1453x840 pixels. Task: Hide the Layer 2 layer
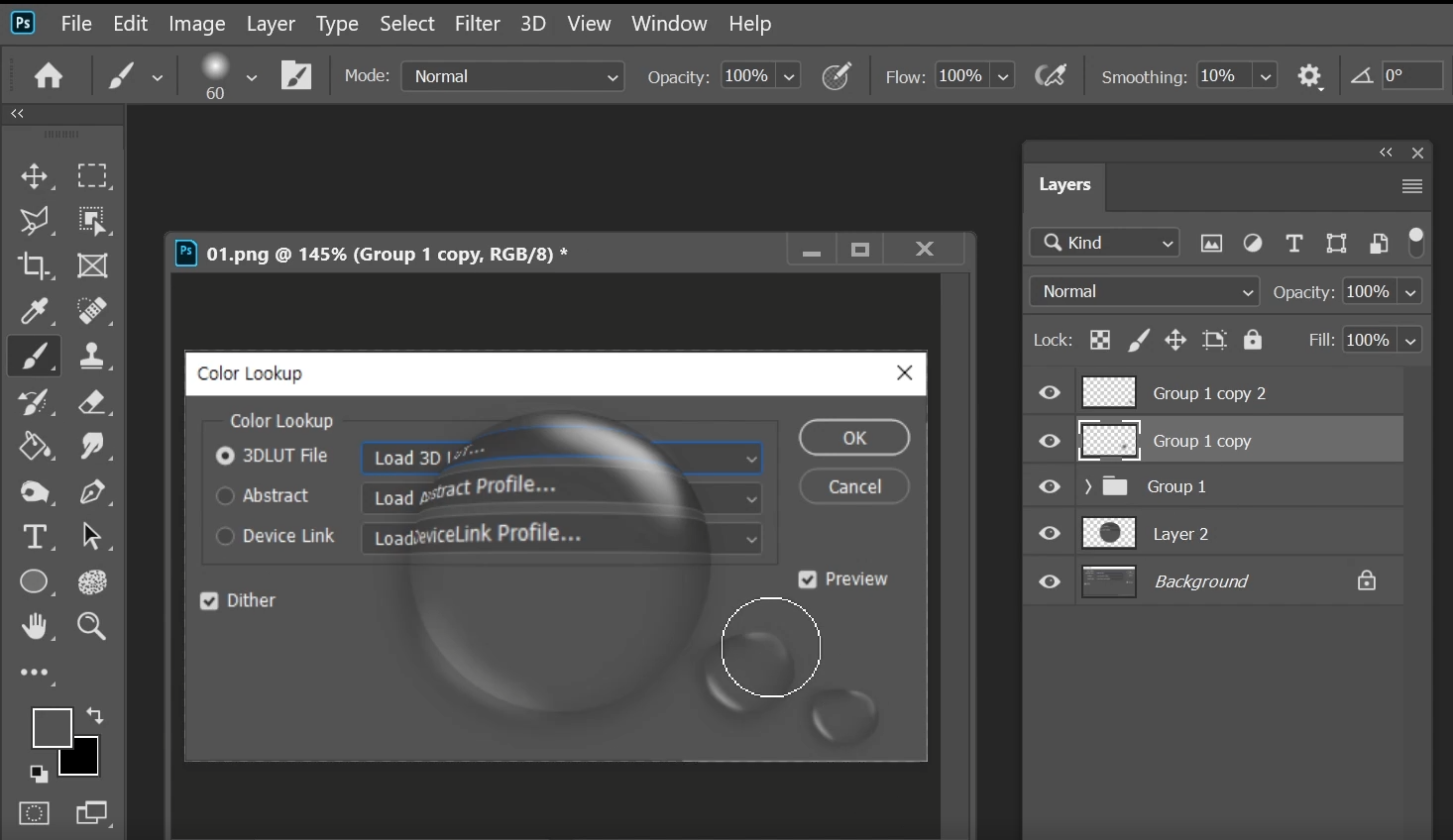(x=1050, y=534)
